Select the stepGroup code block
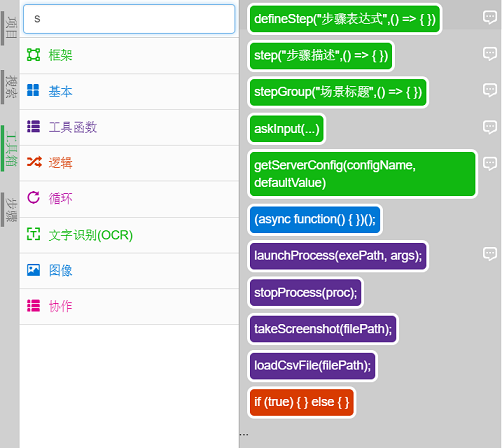Viewport: 502px width, 448px height. (x=338, y=92)
